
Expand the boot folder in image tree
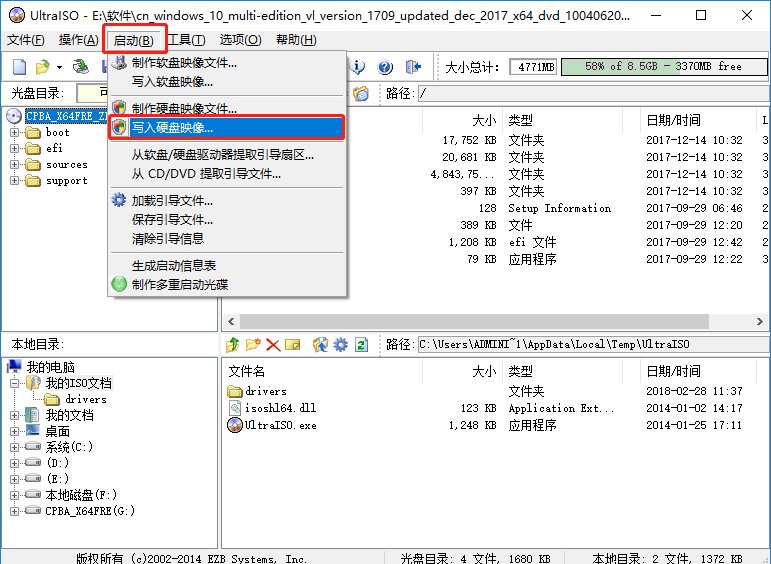[x=14, y=132]
